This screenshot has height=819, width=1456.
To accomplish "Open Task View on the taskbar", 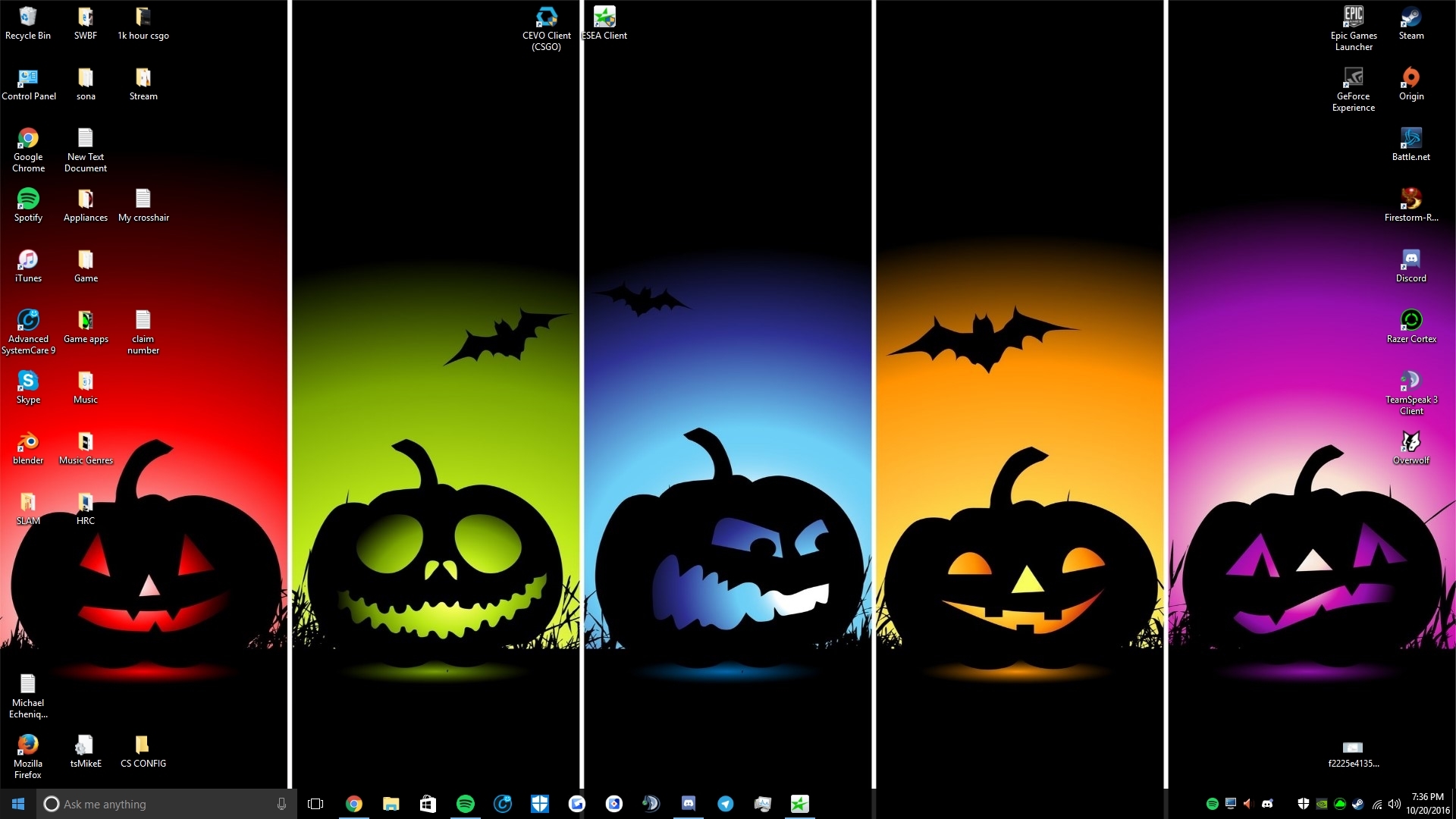I will tap(315, 803).
